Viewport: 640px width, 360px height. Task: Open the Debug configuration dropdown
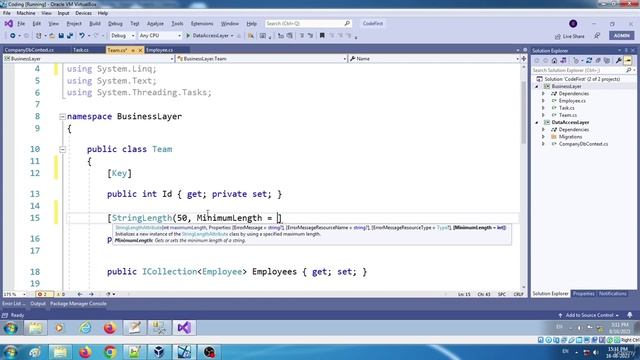tap(122, 36)
